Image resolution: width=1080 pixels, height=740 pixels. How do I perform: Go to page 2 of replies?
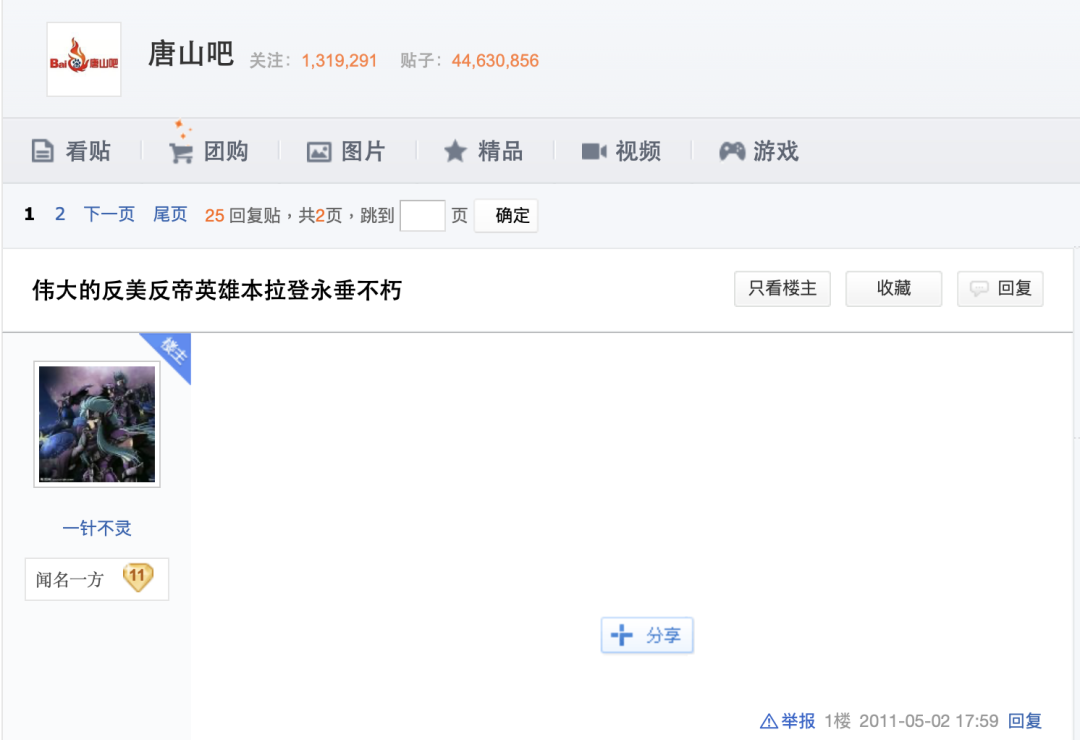coord(60,214)
